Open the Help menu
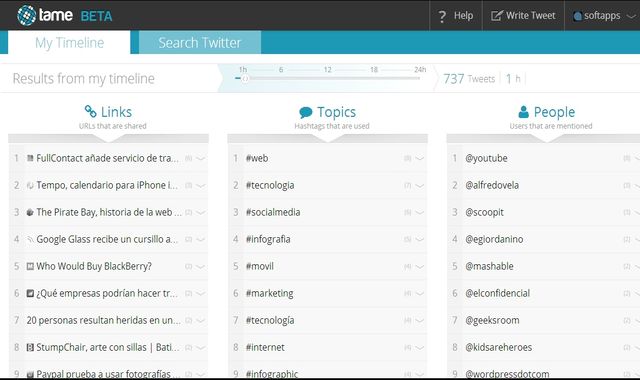This screenshot has width=640, height=380. [456, 16]
